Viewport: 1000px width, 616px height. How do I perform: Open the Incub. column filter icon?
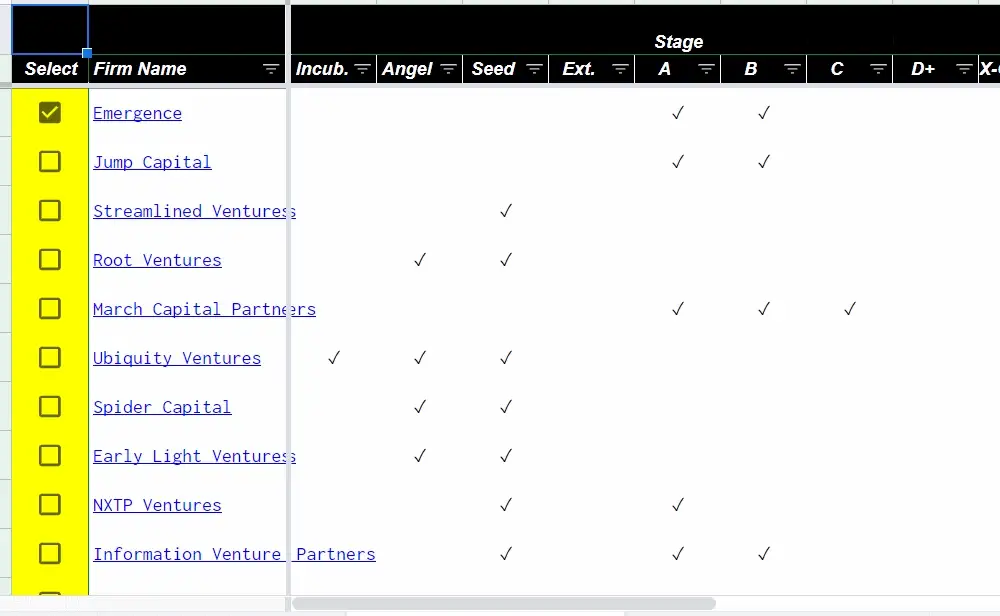[362, 69]
